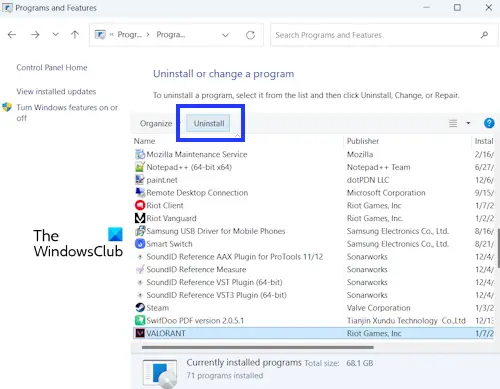Viewport: 500px width, 389px height.
Task: Click the vertical scrollbar thumb
Action: [498, 248]
